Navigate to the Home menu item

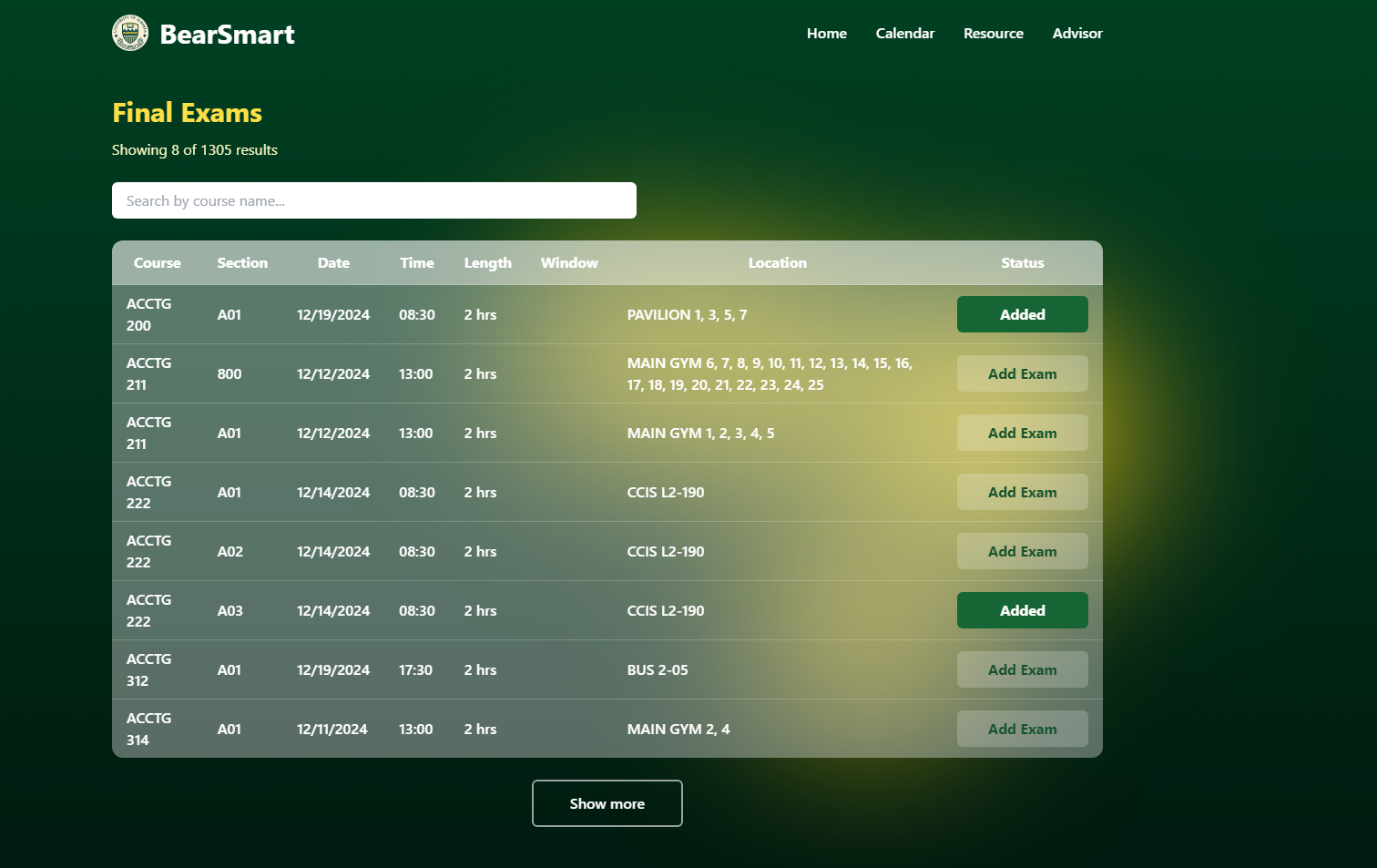tap(826, 33)
